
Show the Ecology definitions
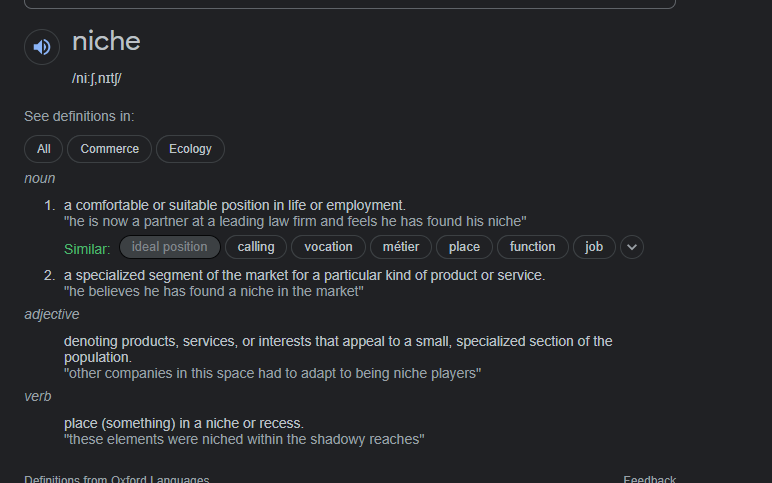[190, 149]
